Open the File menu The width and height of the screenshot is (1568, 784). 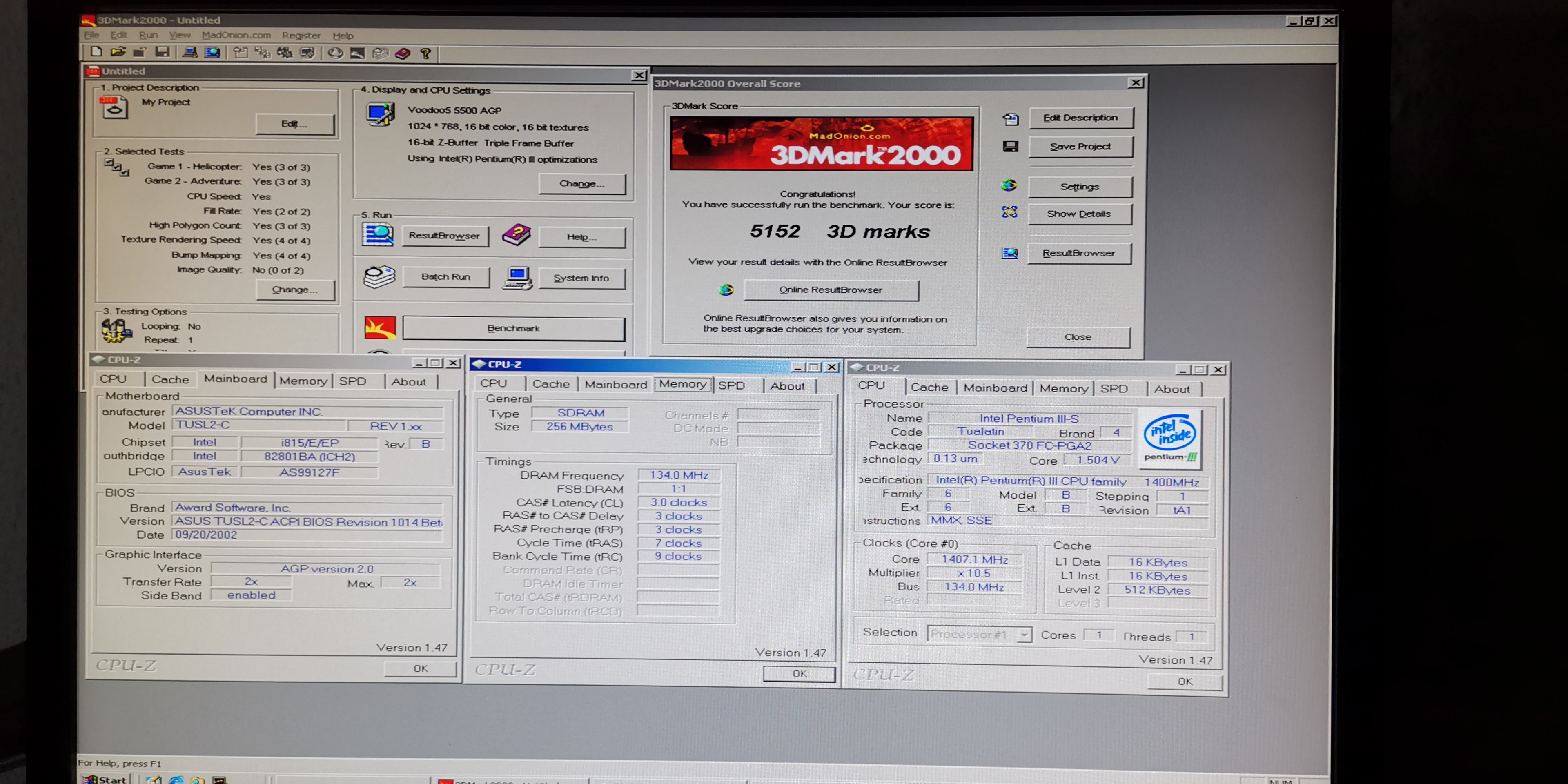point(91,35)
